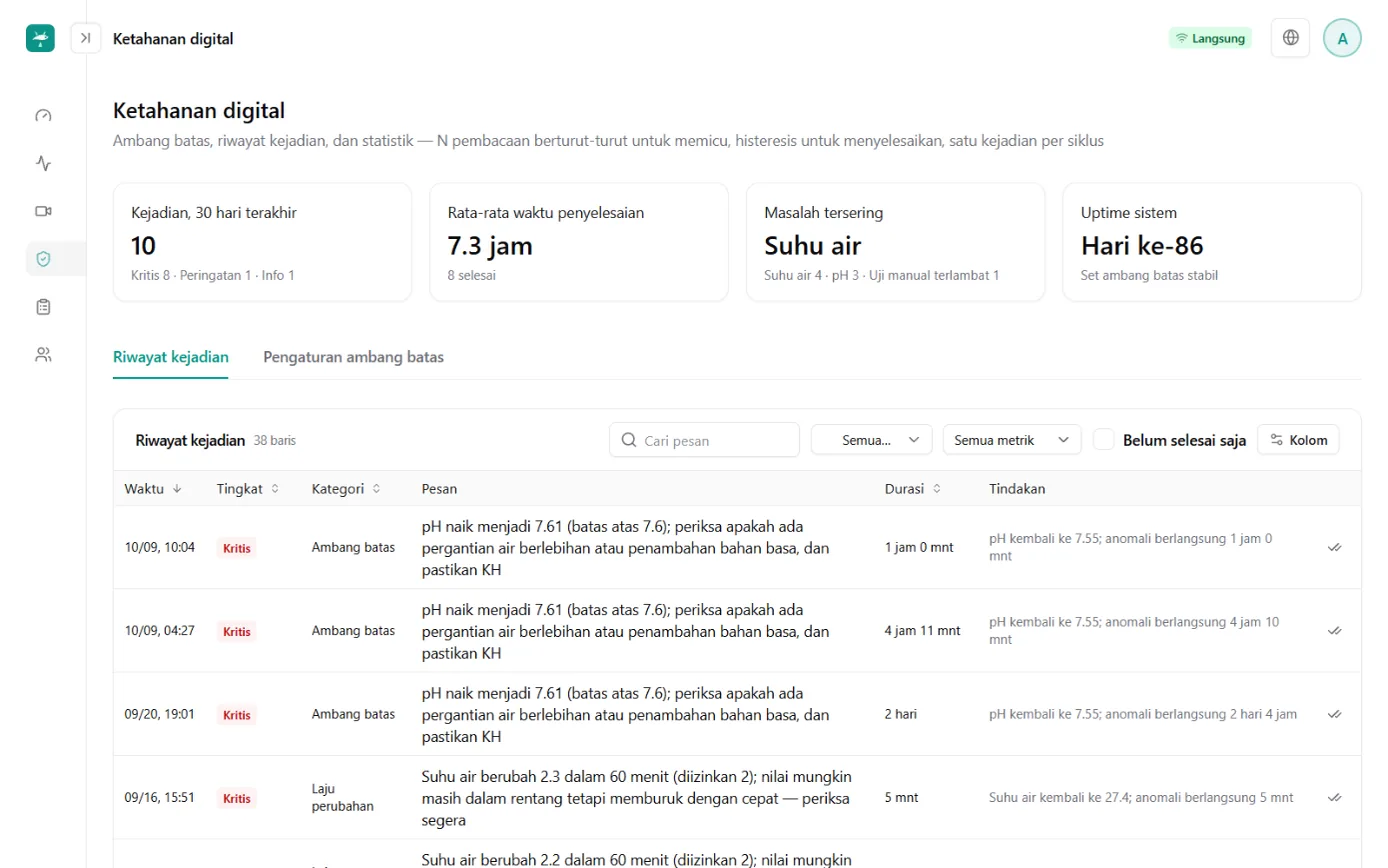Open the activity pulse sidebar icon

point(43,163)
